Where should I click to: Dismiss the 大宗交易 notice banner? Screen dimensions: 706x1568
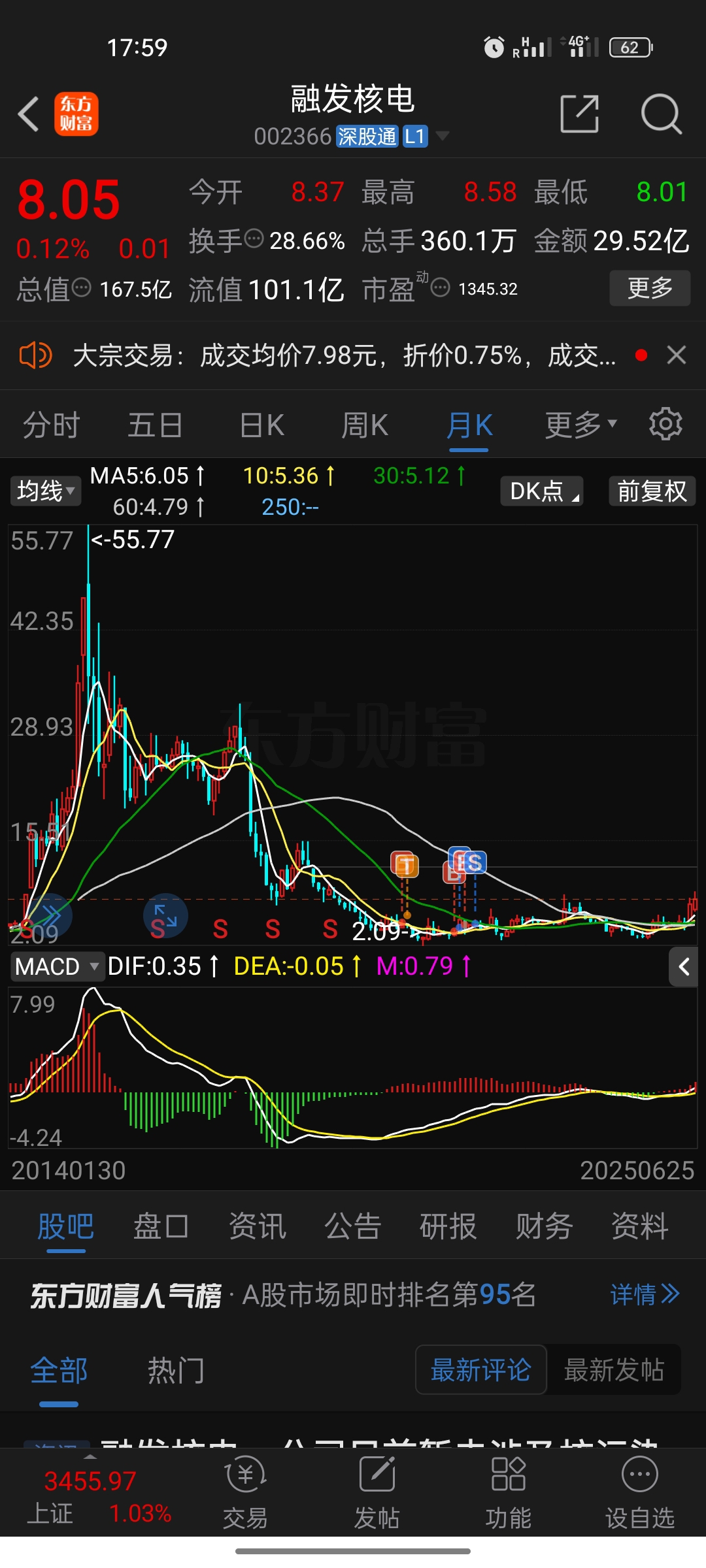click(x=677, y=355)
